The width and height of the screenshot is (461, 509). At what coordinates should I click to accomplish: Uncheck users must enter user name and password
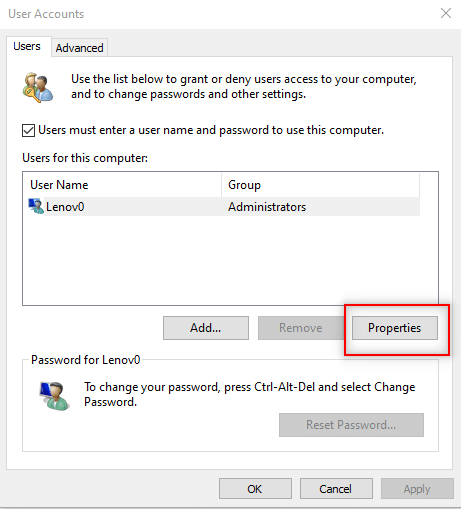tap(28, 130)
